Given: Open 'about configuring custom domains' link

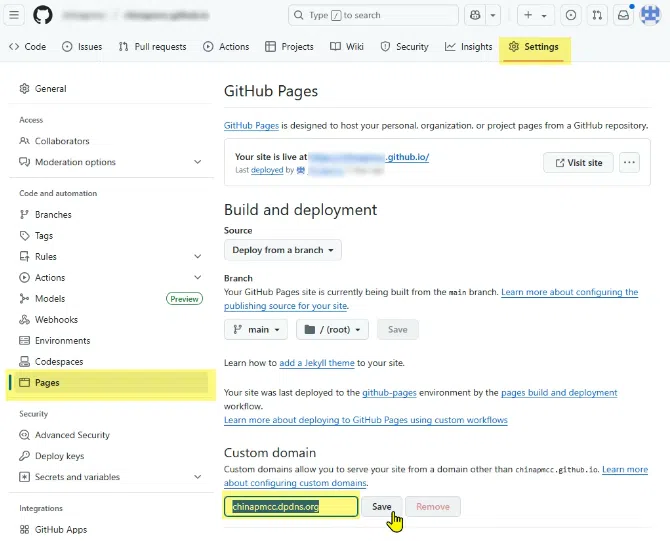Looking at the screenshot, I should tap(295, 483).
